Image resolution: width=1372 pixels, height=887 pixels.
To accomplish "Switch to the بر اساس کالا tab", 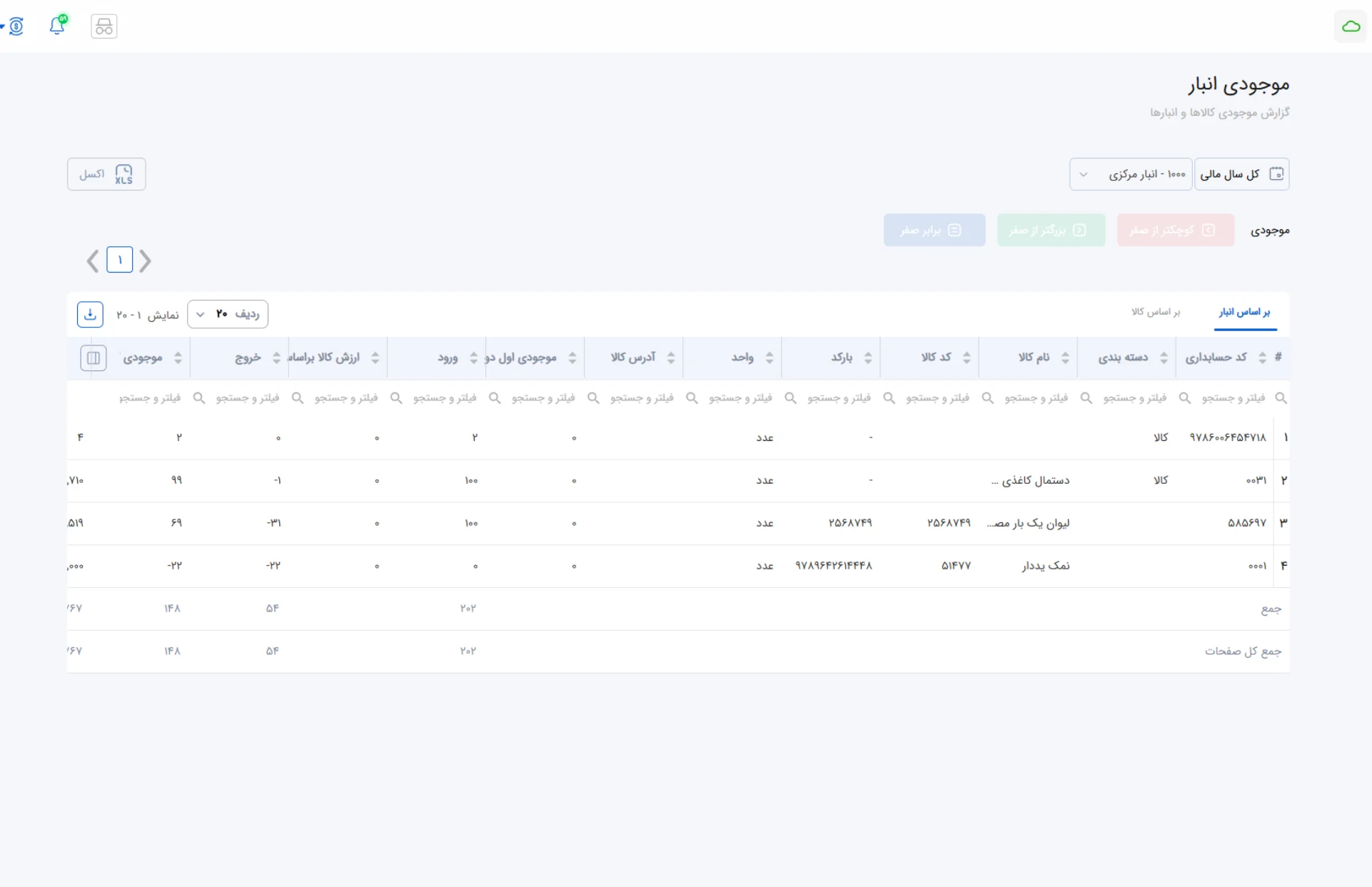I will coord(1156,312).
